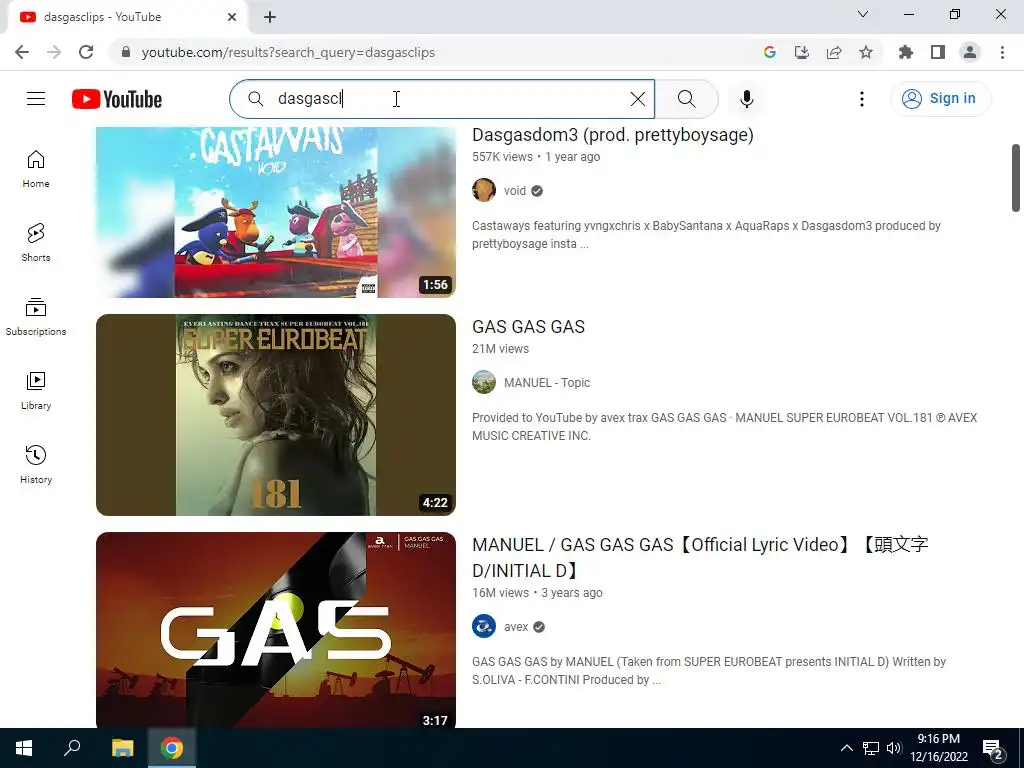Clear the search box with the X

point(637,99)
